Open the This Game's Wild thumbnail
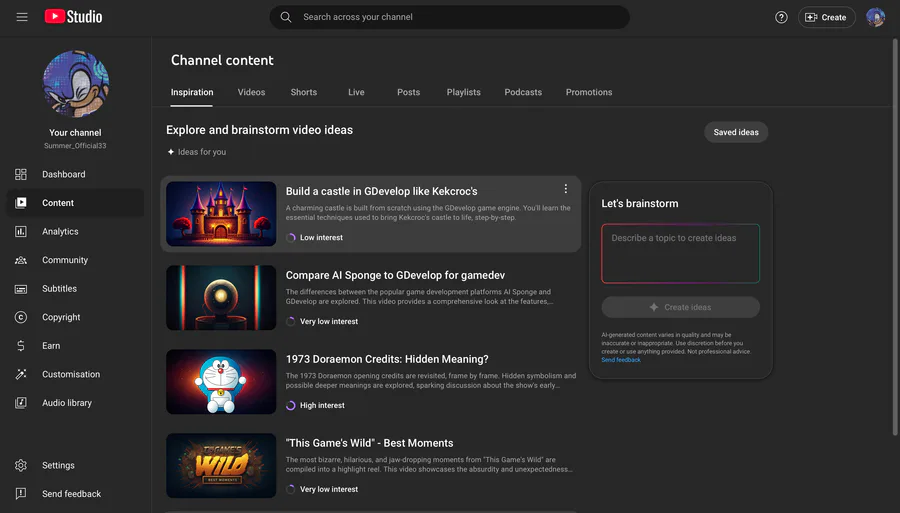This screenshot has height=513, width=900. point(221,465)
